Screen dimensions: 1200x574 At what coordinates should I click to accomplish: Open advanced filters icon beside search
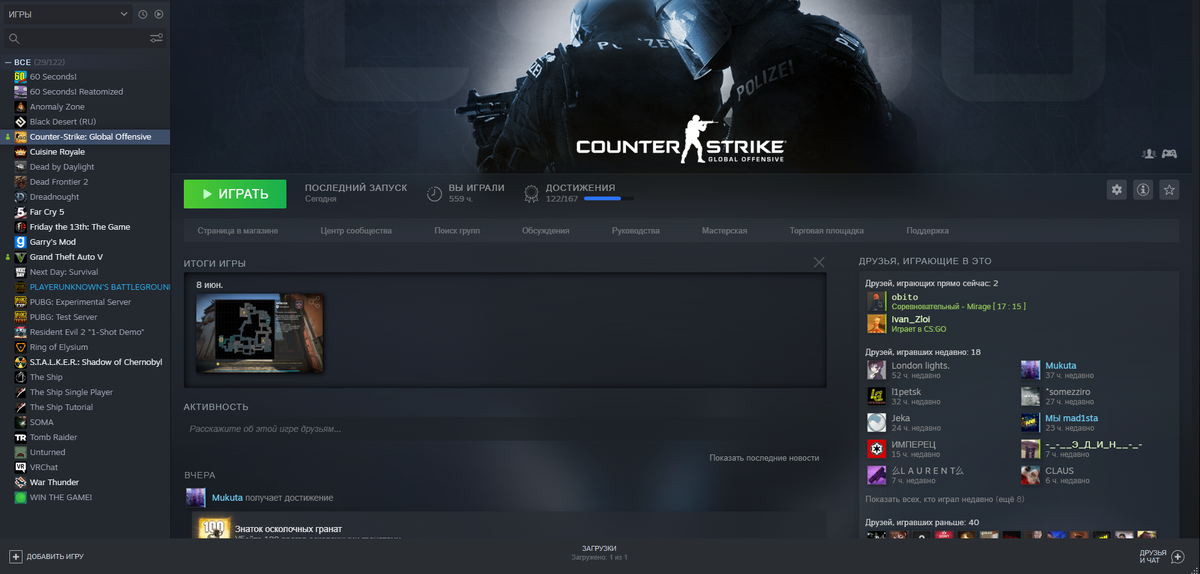[x=157, y=38]
